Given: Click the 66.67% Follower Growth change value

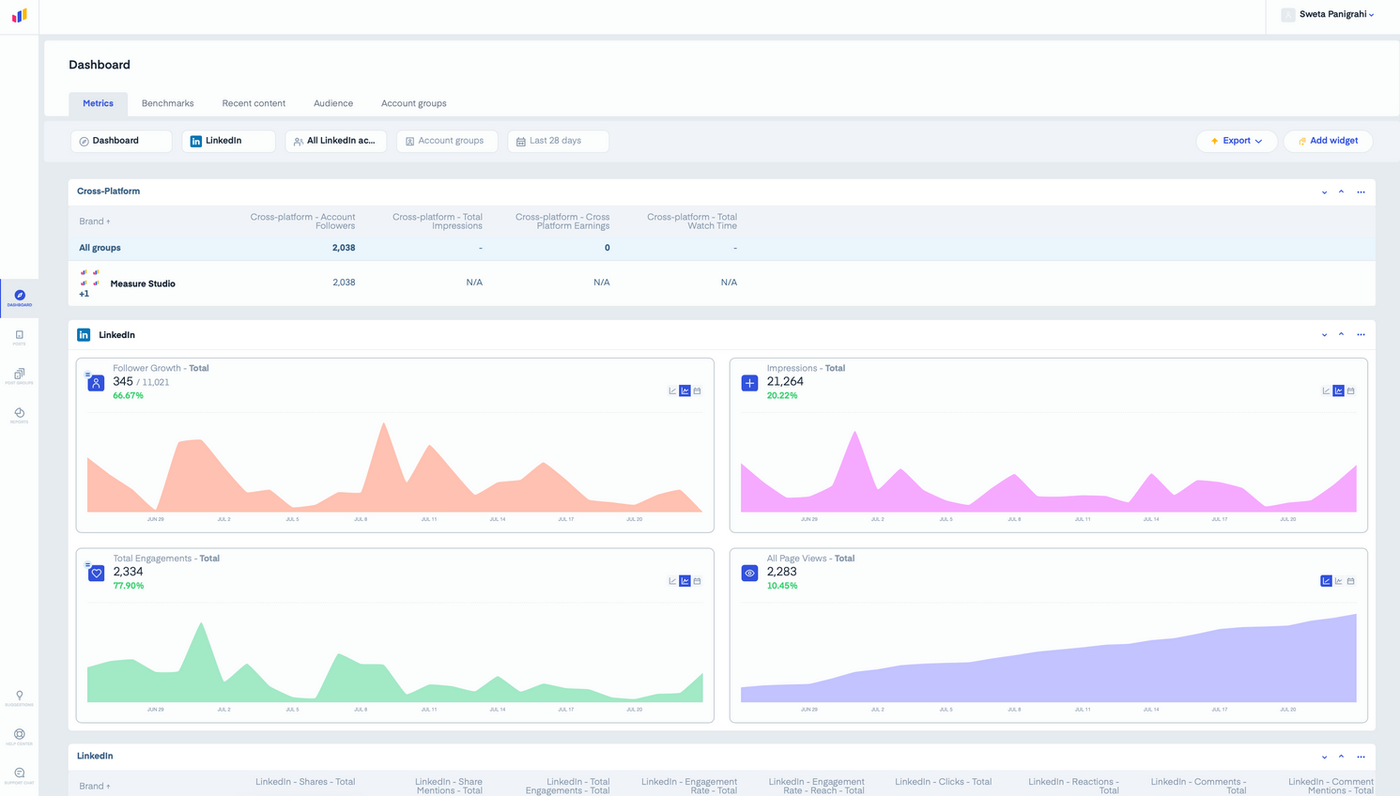Looking at the screenshot, I should (x=128, y=396).
